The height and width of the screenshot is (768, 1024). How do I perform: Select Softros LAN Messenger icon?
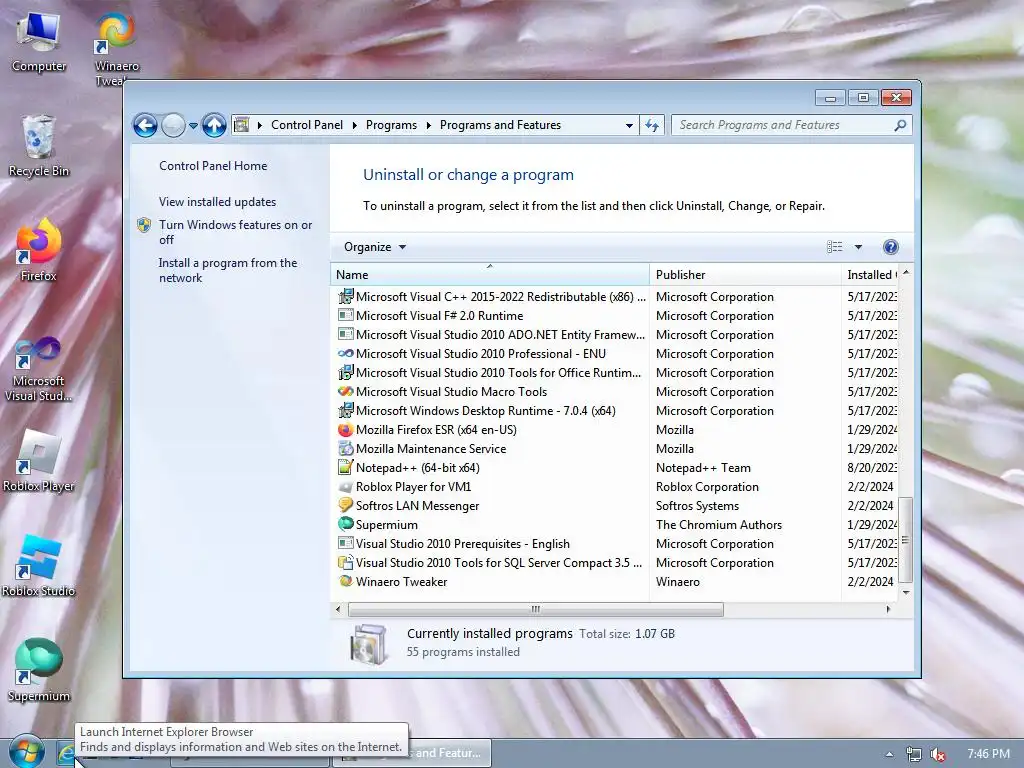pos(345,505)
